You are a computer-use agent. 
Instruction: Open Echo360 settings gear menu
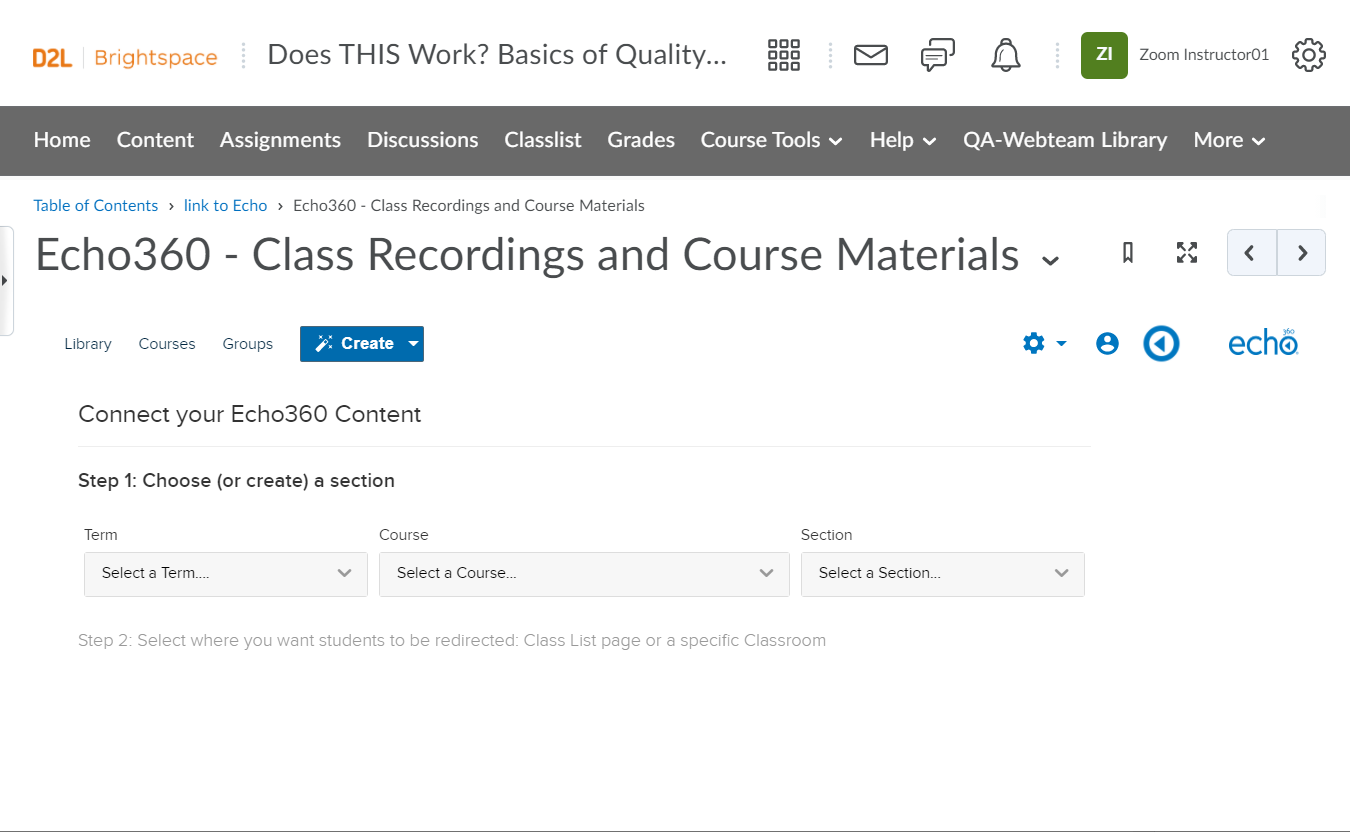click(x=1045, y=343)
